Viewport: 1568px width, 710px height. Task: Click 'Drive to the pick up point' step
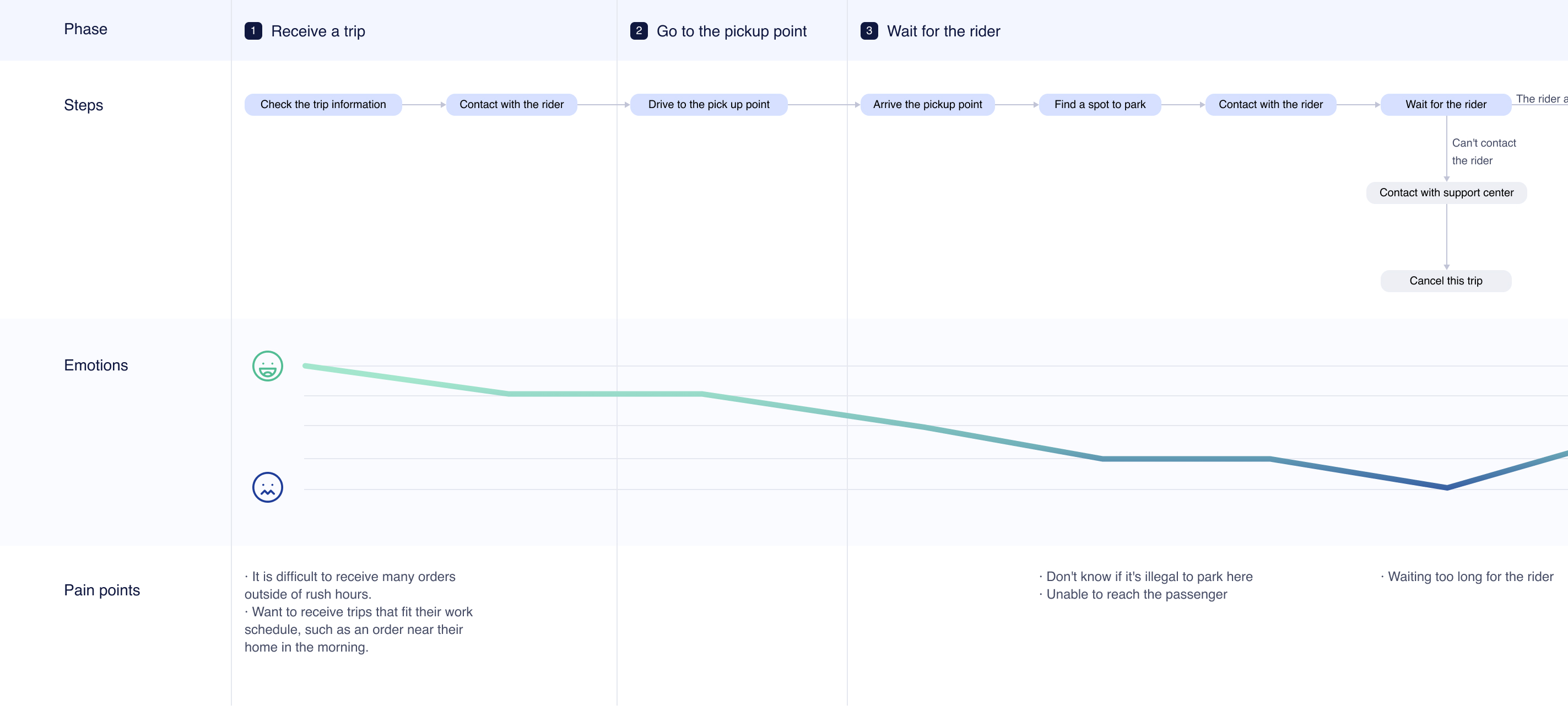pos(709,105)
